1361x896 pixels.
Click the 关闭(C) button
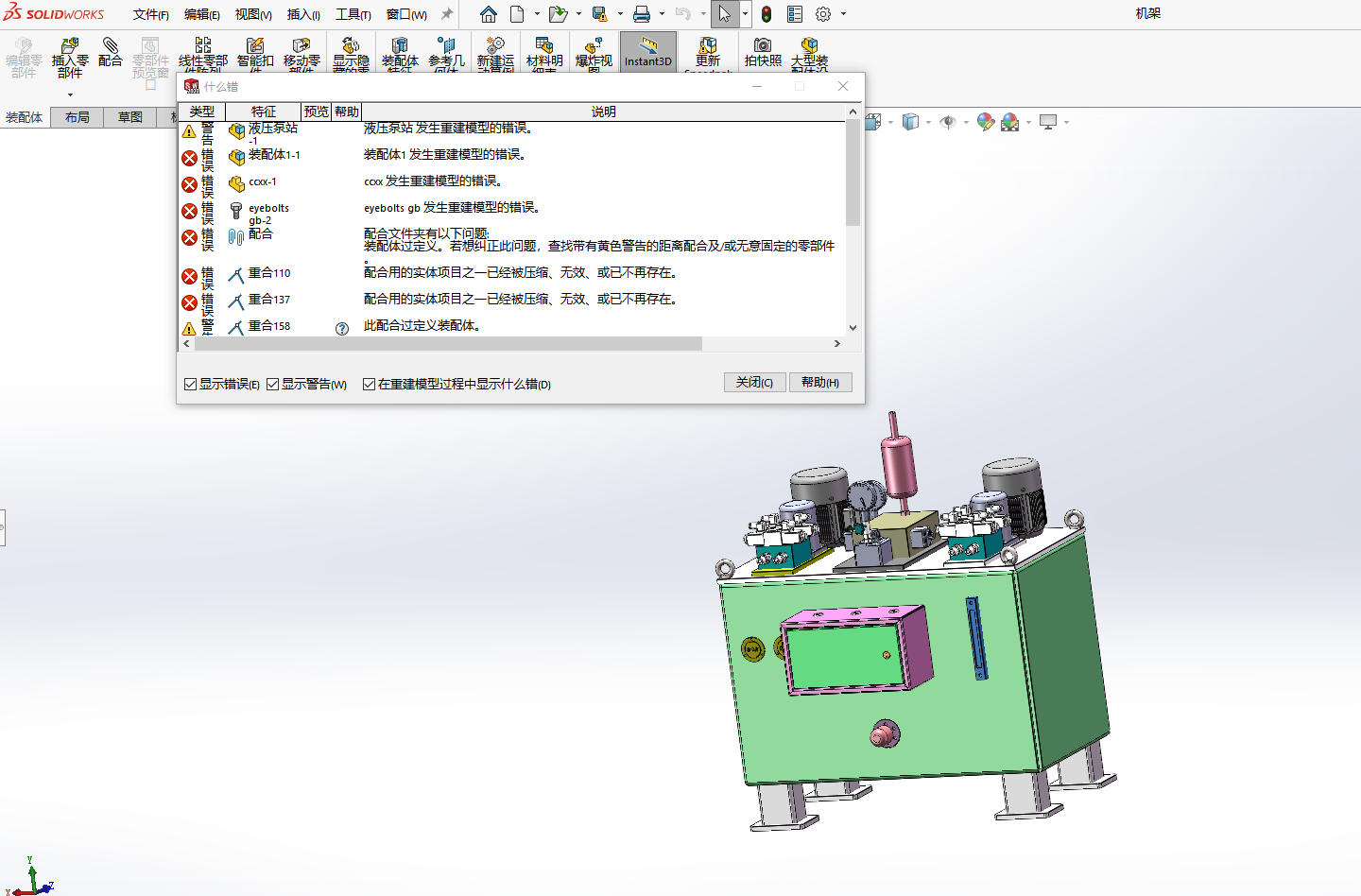click(754, 382)
